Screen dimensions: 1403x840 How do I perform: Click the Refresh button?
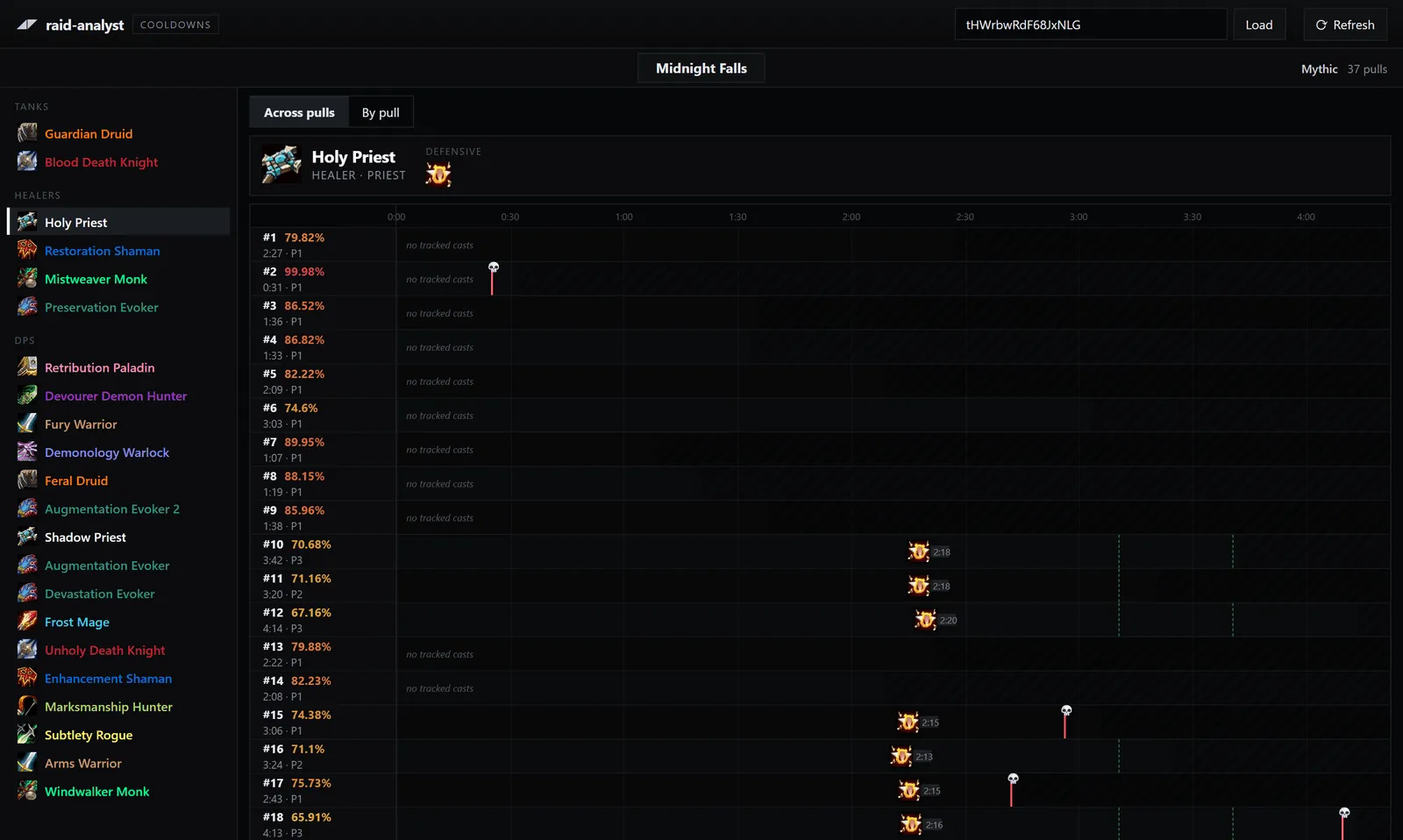pos(1345,25)
